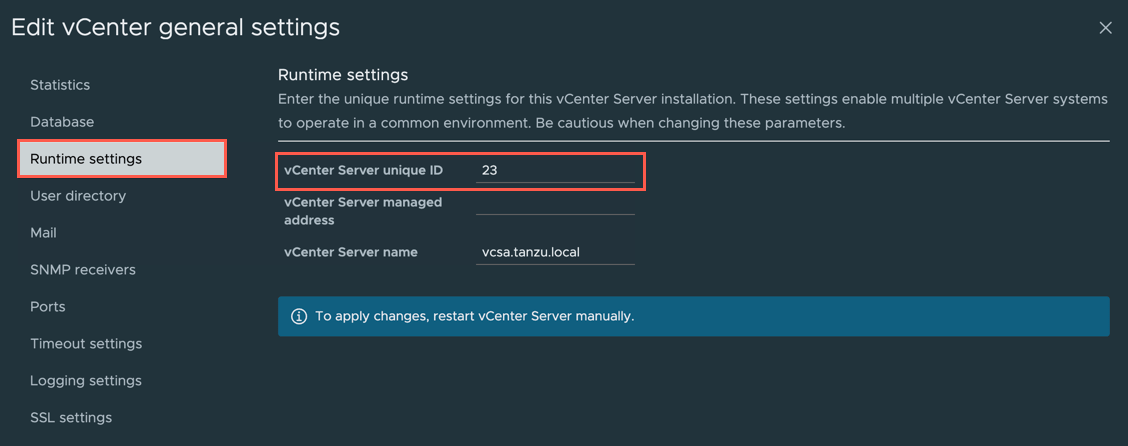Open the Ports settings section
The image size is (1128, 446).
[x=48, y=307]
